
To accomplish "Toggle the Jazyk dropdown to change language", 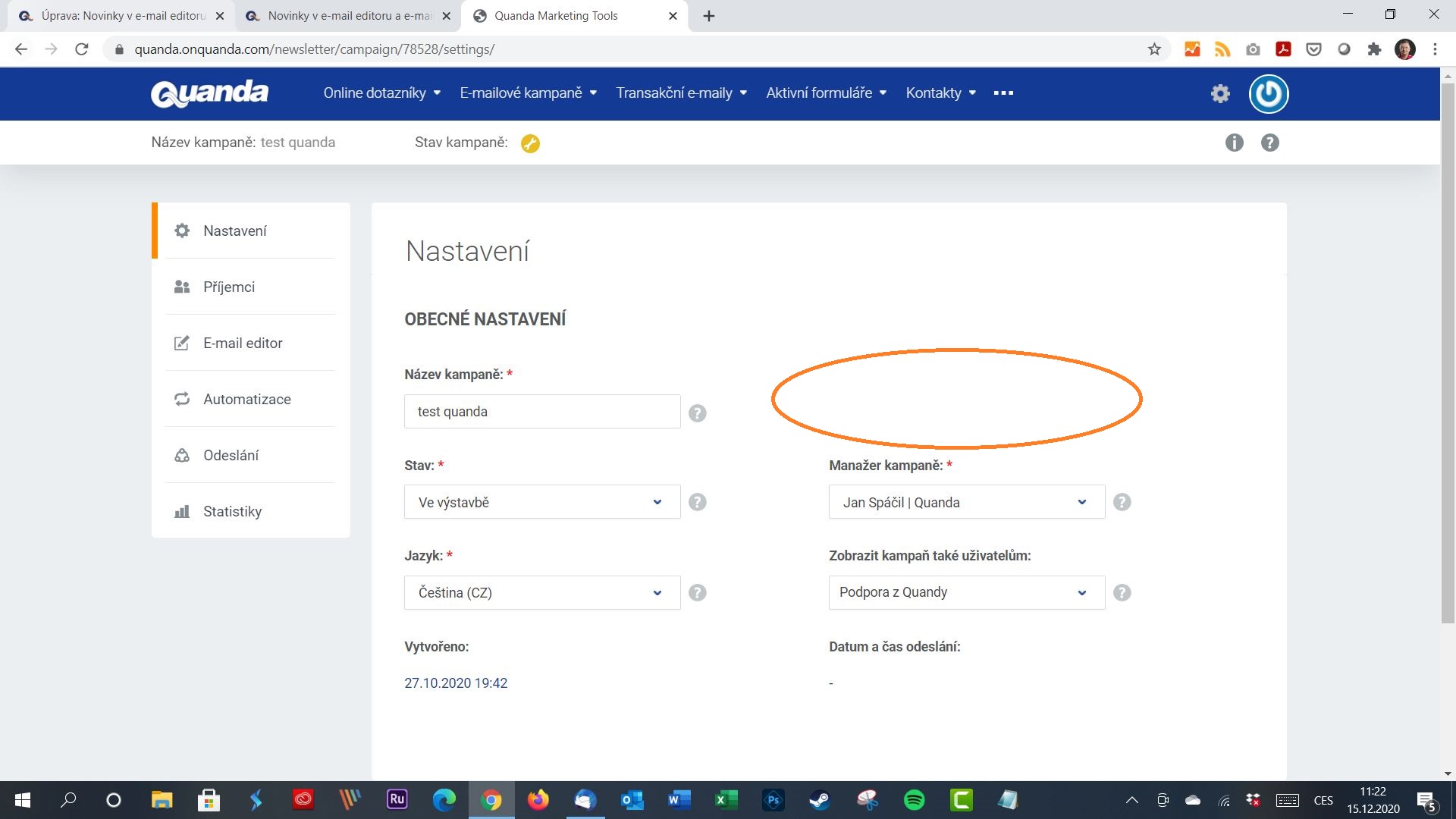I will [541, 592].
